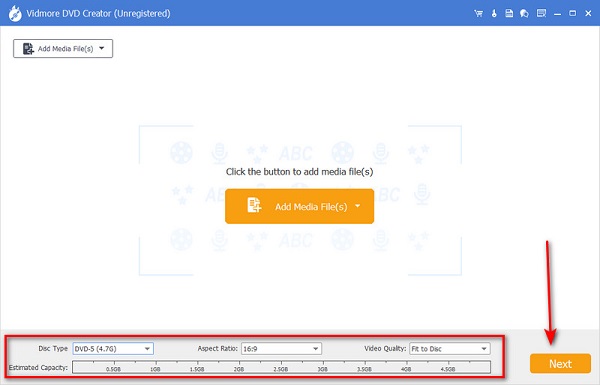
Task: Click the Disc Type label
Action: [x=53, y=349]
